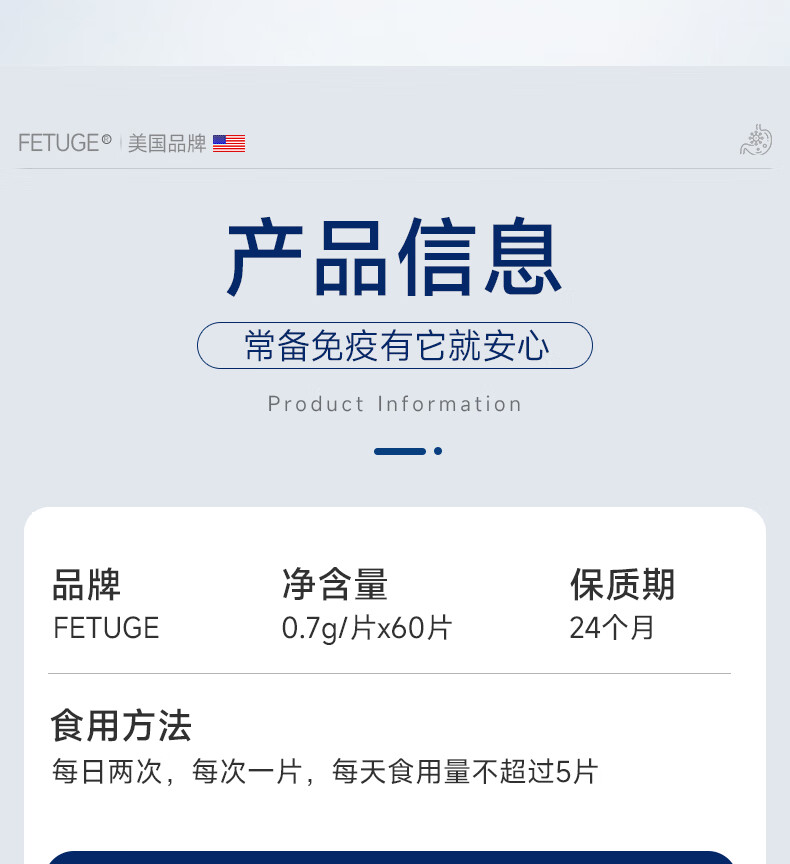Click the 产品信息 main heading
Viewport: 790px width, 864px height.
394,257
